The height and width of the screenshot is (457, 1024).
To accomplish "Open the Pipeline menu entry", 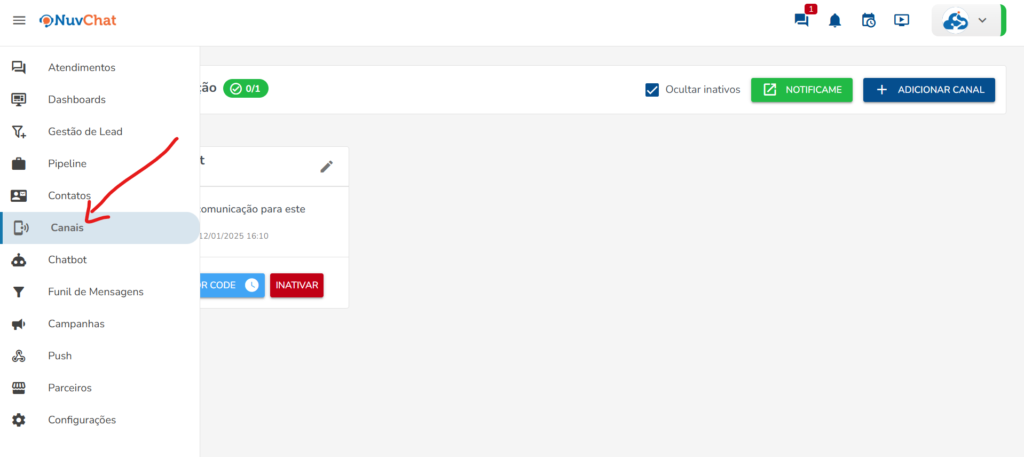I will pyautogui.click(x=67, y=164).
